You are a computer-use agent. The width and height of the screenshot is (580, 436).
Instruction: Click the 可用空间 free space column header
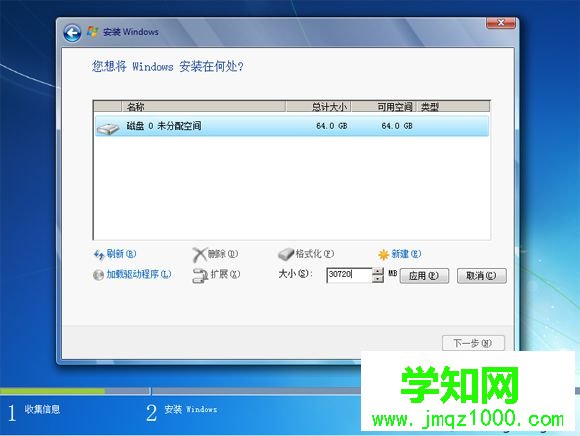384,107
